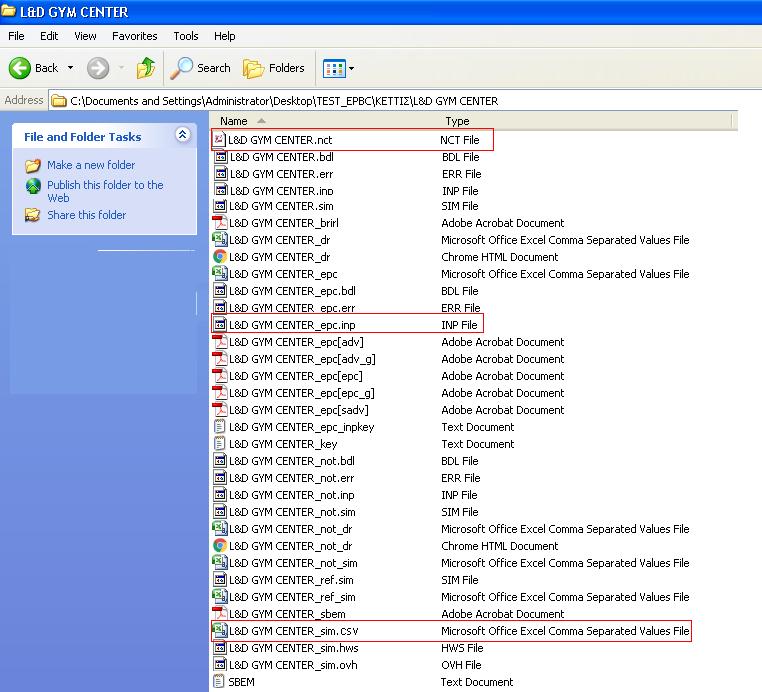The image size is (762, 692).
Task: Select the L&D GYM CENTER.nct file icon
Action: click(x=220, y=140)
